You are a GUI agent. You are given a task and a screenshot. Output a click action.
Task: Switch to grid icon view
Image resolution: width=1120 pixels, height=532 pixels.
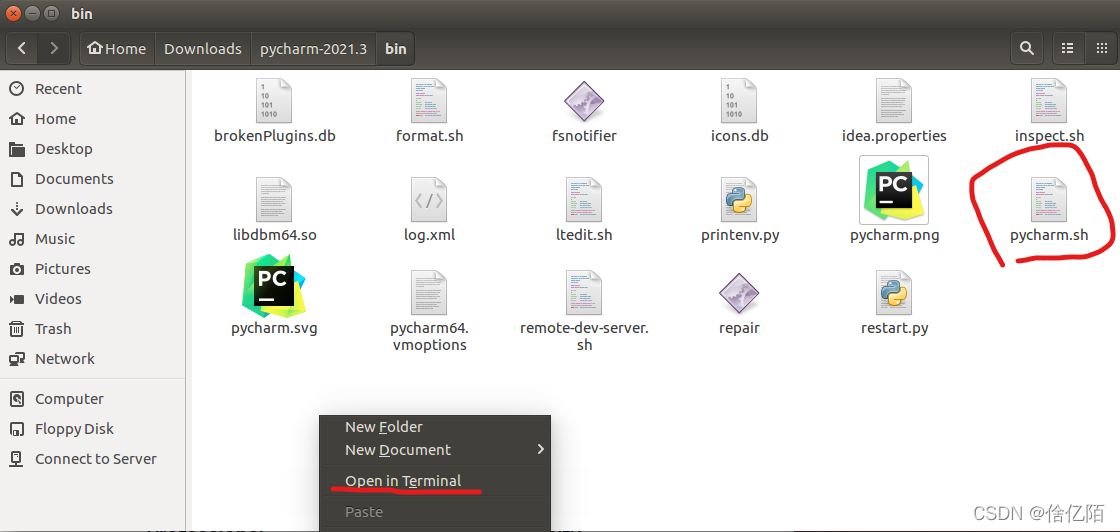point(1101,49)
